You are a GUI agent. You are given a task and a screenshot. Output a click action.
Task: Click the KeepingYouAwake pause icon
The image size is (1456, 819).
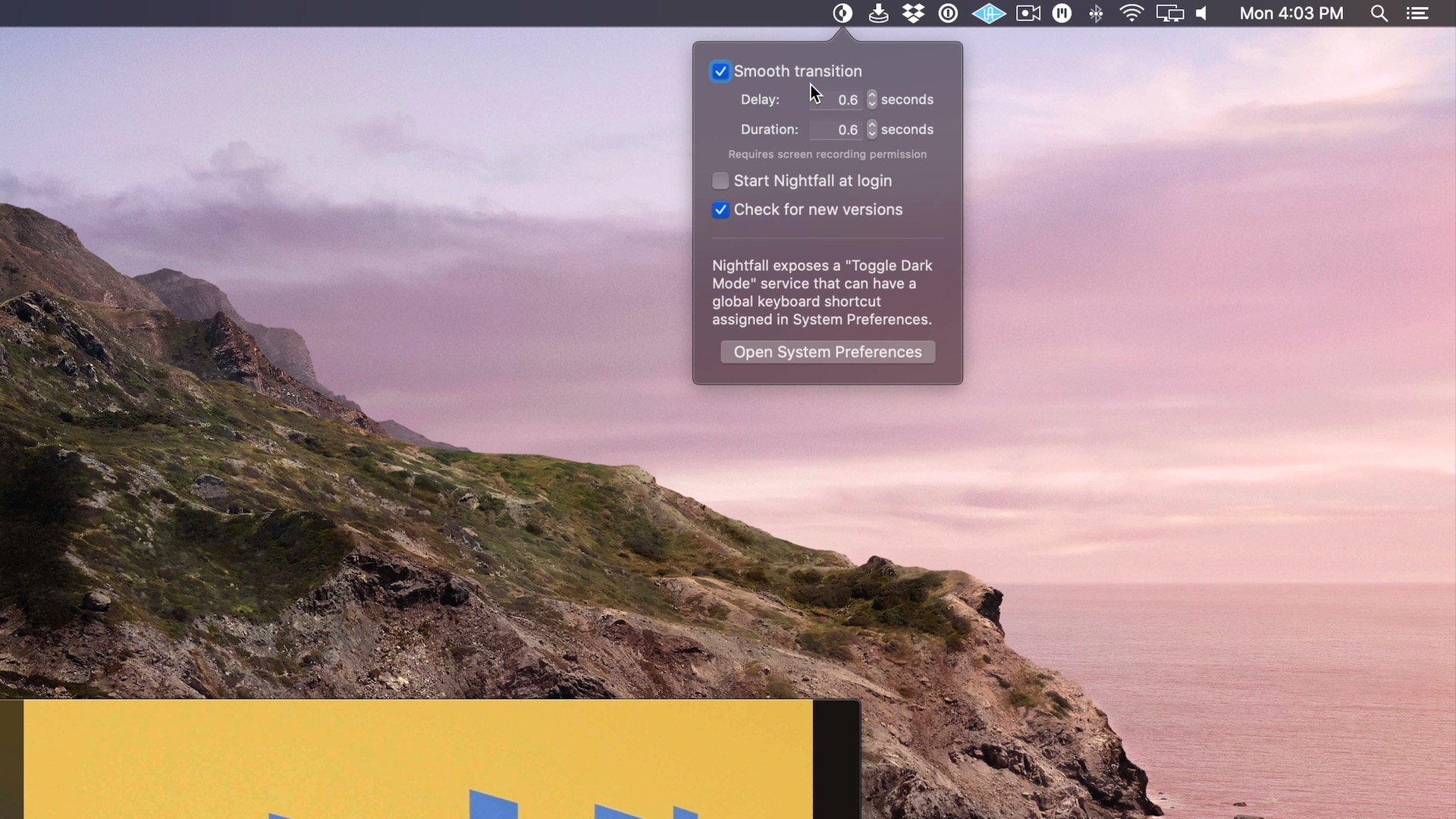pyautogui.click(x=1062, y=13)
